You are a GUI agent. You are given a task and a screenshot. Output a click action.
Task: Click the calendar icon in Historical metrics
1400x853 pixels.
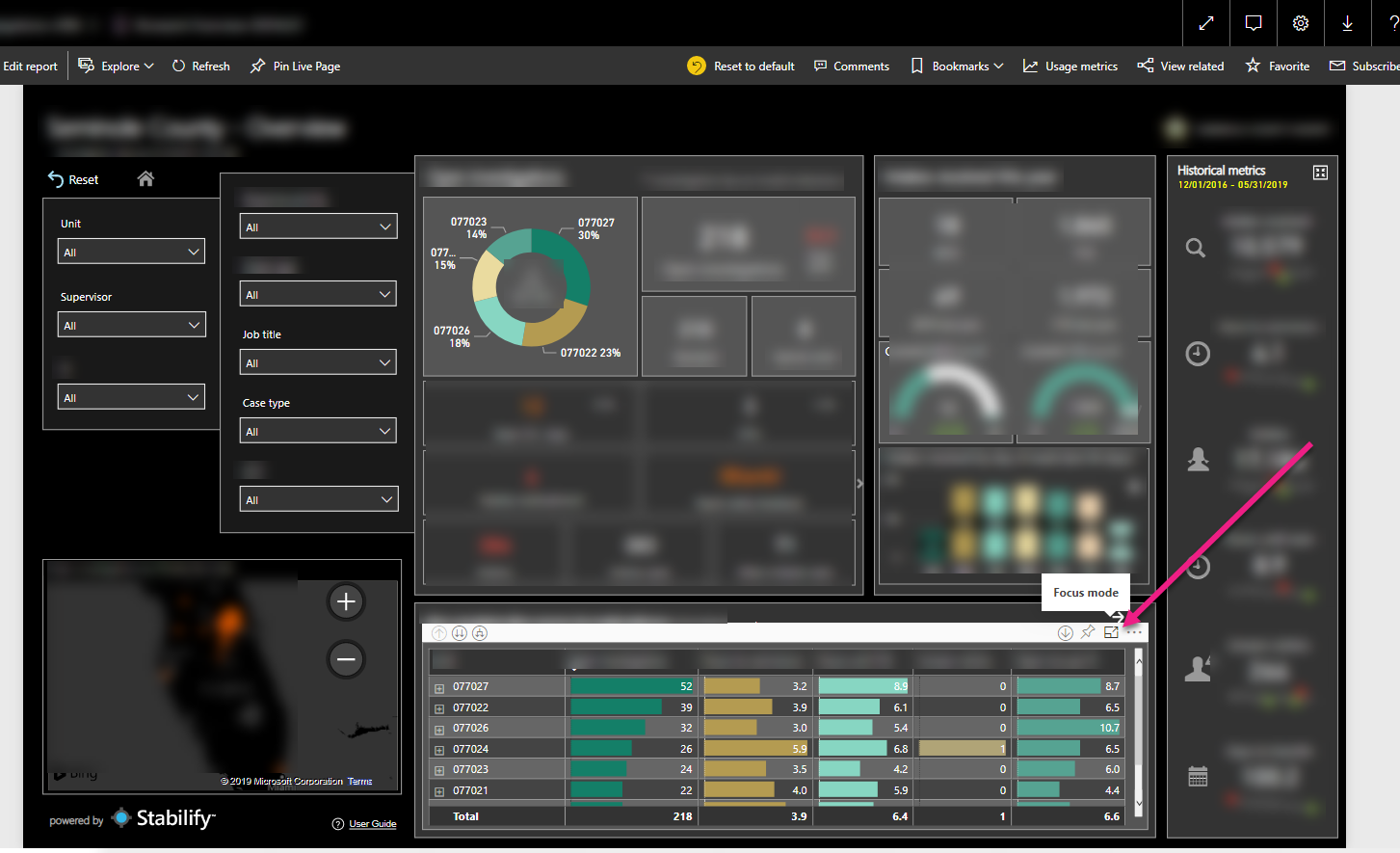coord(1198,777)
